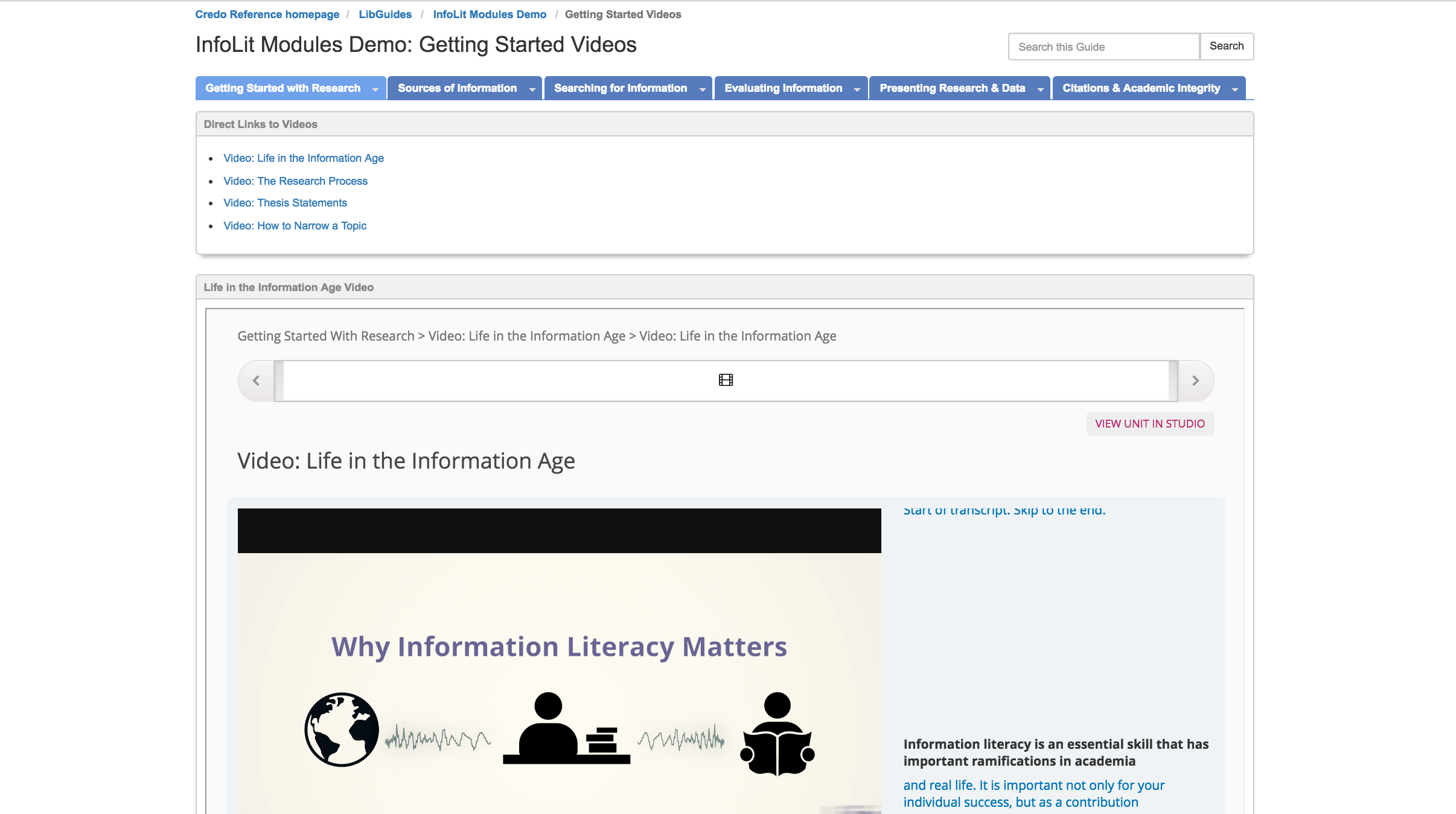The image size is (1456, 814).
Task: Open Credo Reference homepage breadcrumb link
Action: [x=267, y=14]
